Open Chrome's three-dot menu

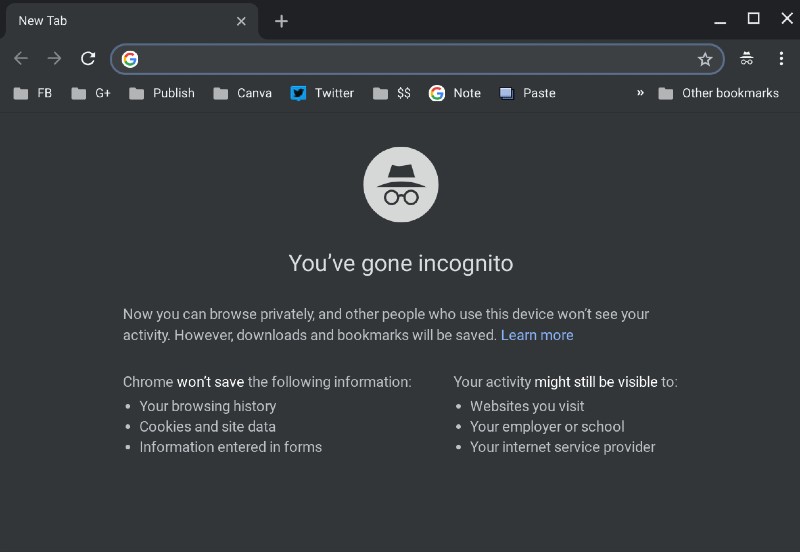coord(781,59)
